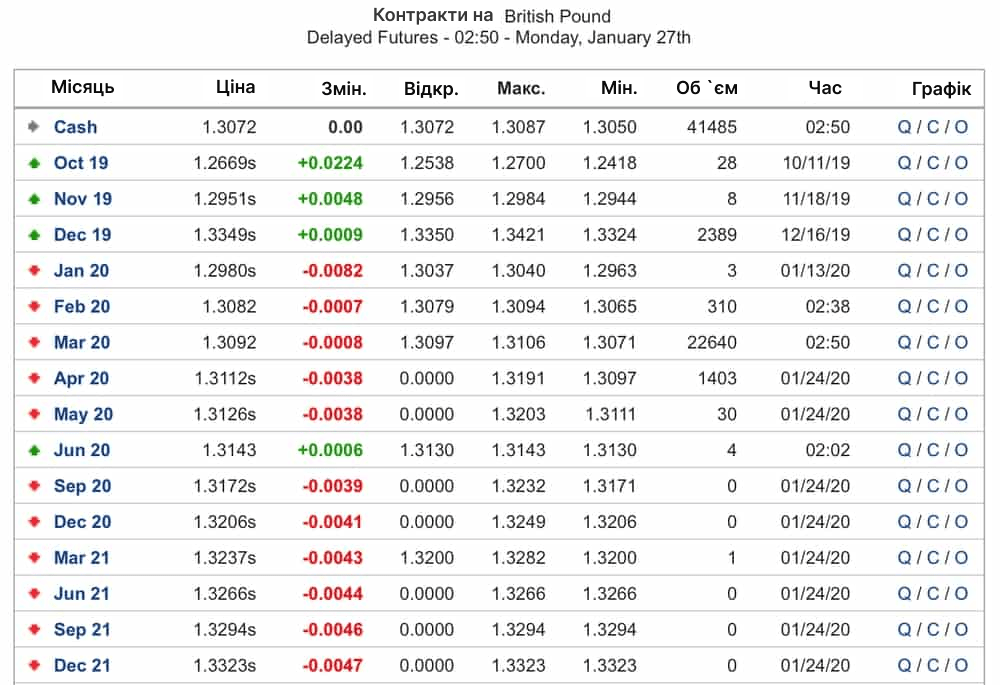Click the O link in Jun 20 row

point(961,450)
